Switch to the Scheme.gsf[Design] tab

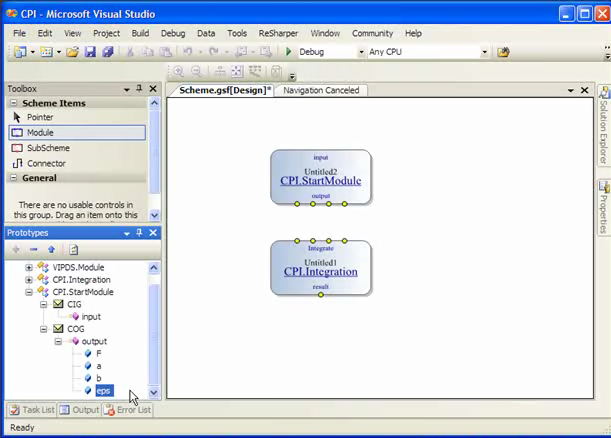coord(224,90)
